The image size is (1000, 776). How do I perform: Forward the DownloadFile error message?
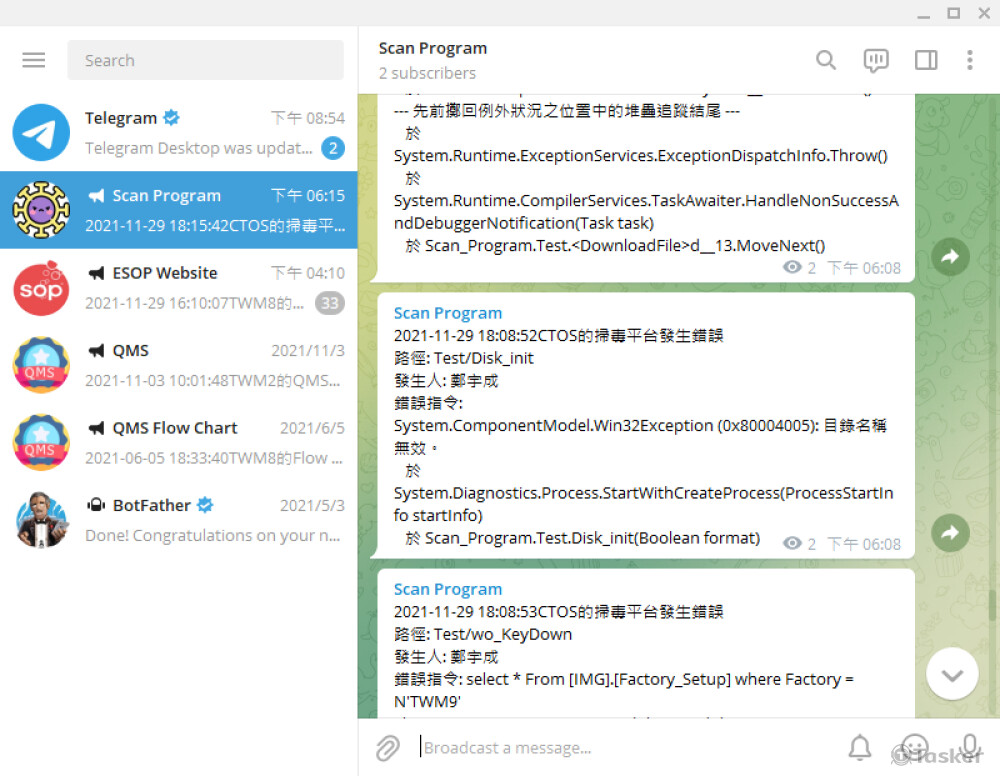(x=950, y=257)
